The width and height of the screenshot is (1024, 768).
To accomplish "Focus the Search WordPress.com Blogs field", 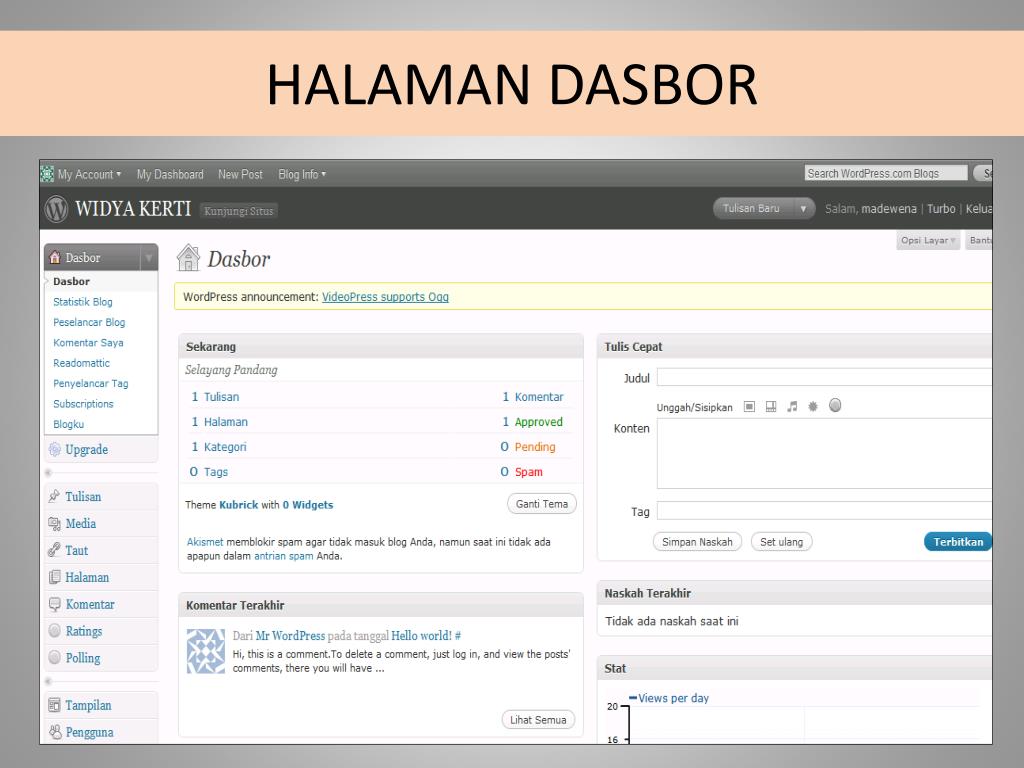I will click(886, 173).
